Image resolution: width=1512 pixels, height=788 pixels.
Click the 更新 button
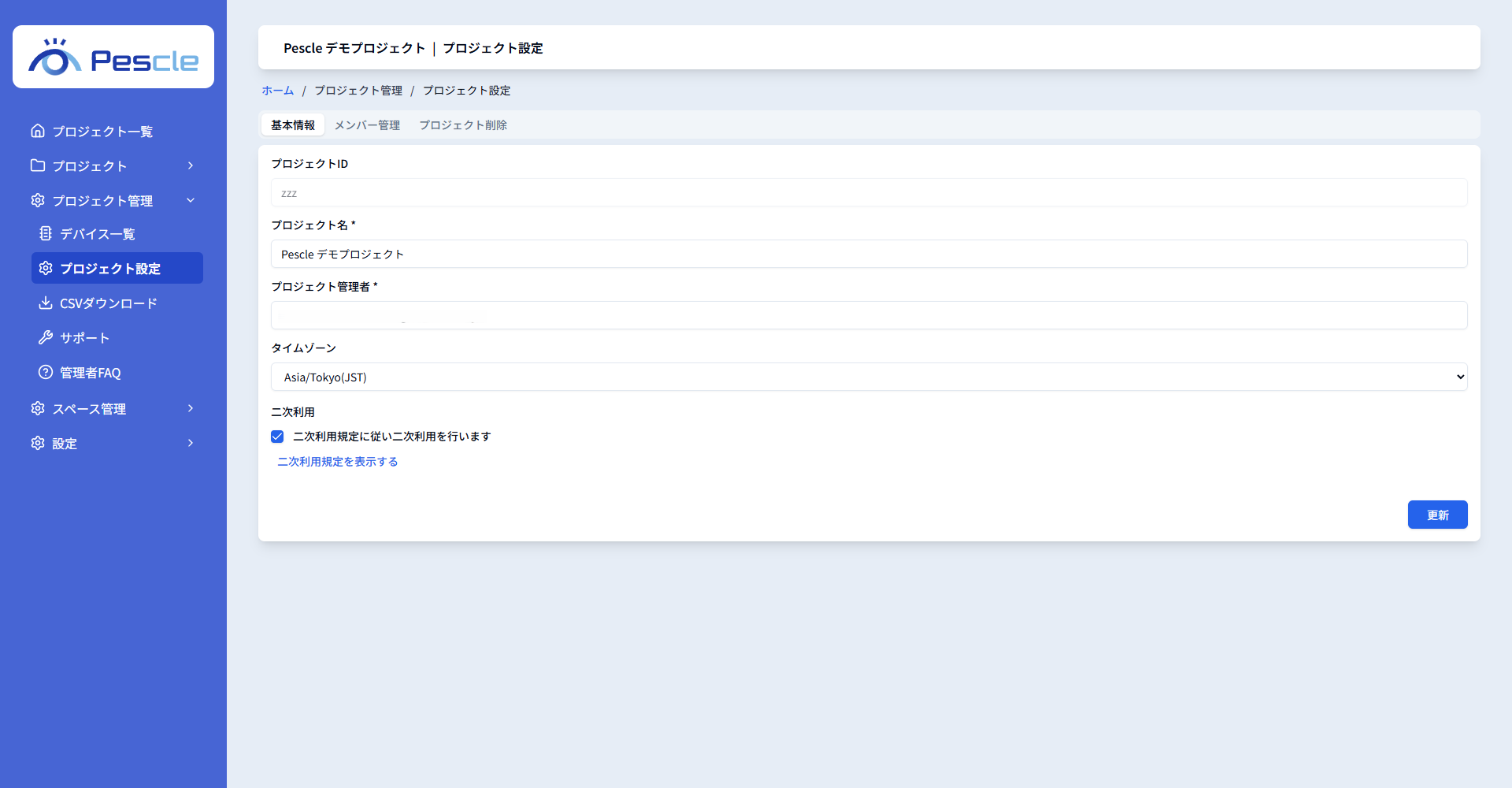[1438, 515]
